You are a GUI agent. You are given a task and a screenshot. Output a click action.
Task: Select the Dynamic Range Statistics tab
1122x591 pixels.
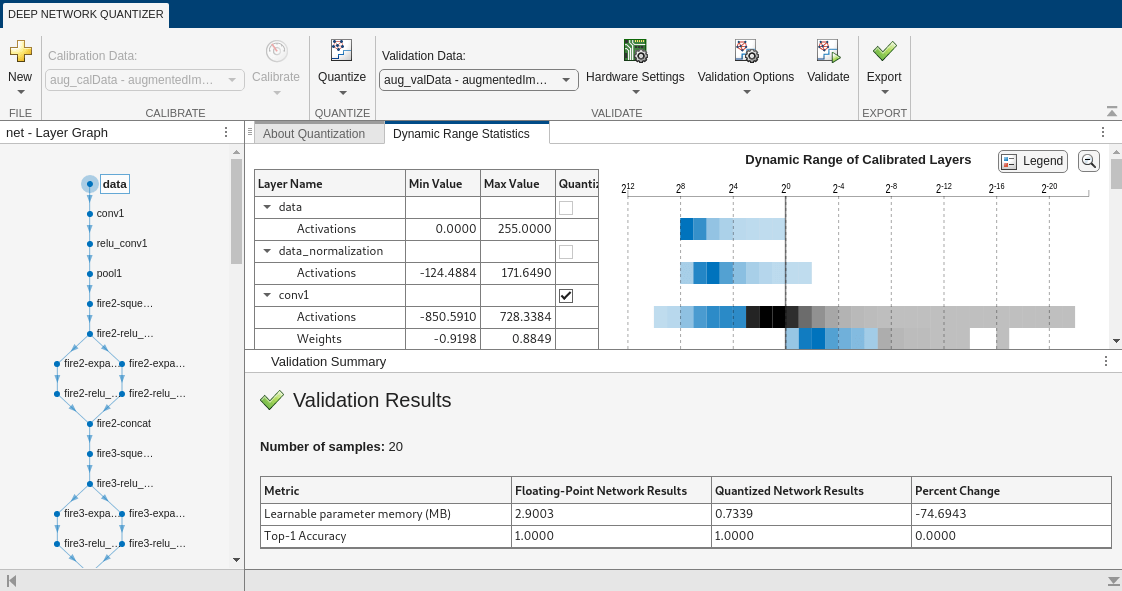(x=461, y=134)
